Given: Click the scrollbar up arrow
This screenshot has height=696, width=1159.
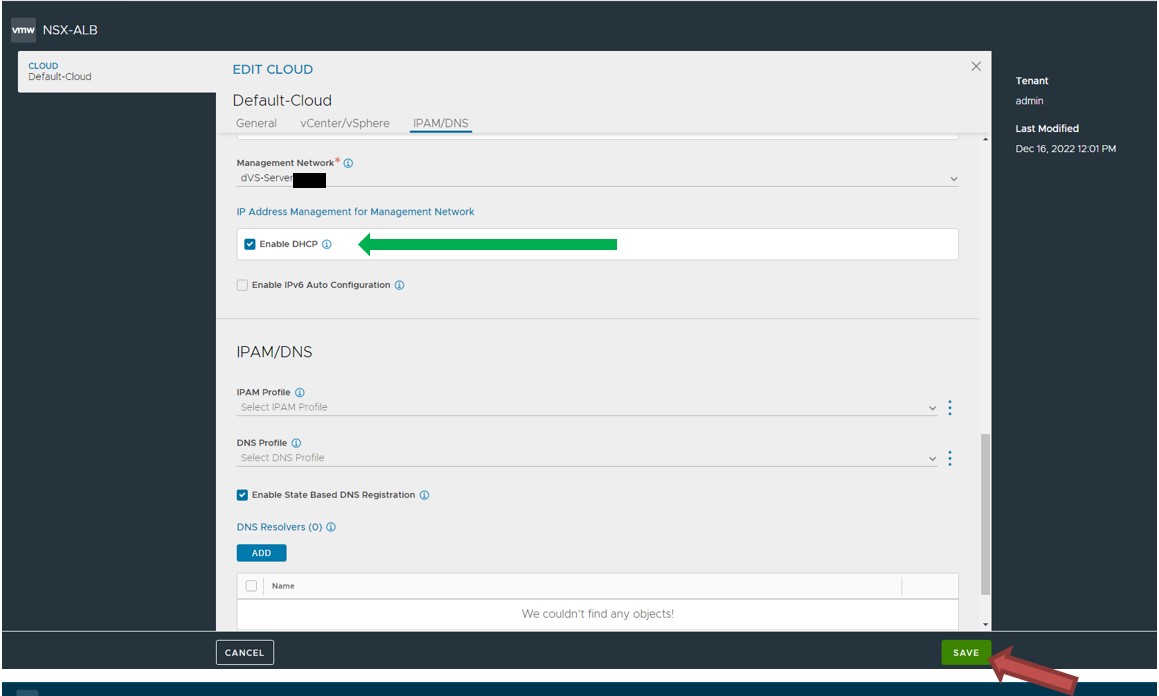Looking at the screenshot, I should coord(985,139).
